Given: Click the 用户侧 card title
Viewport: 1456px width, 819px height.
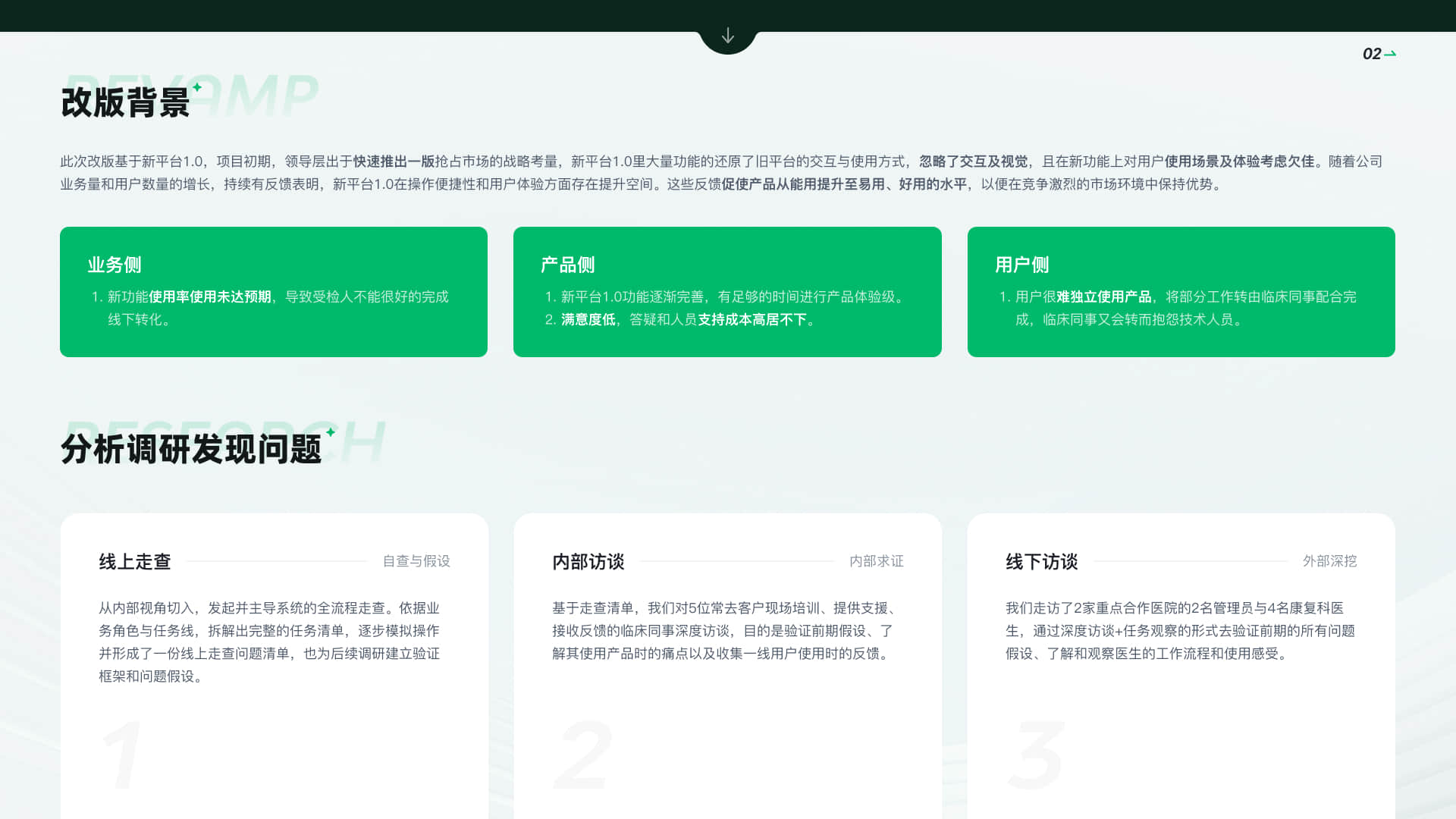Looking at the screenshot, I should click(1022, 265).
